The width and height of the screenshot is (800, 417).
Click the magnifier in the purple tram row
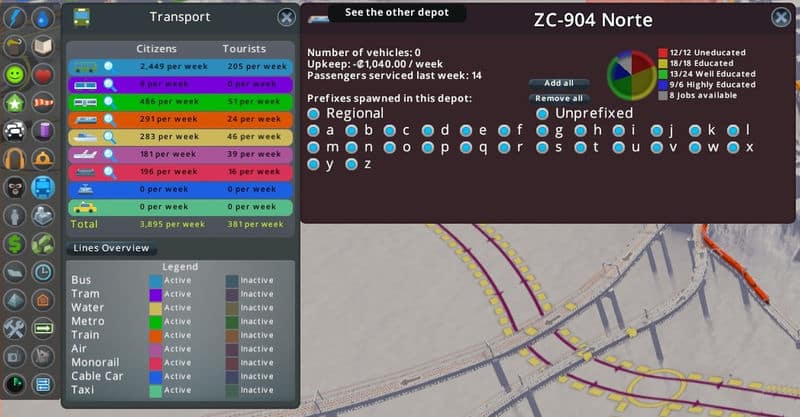point(109,84)
